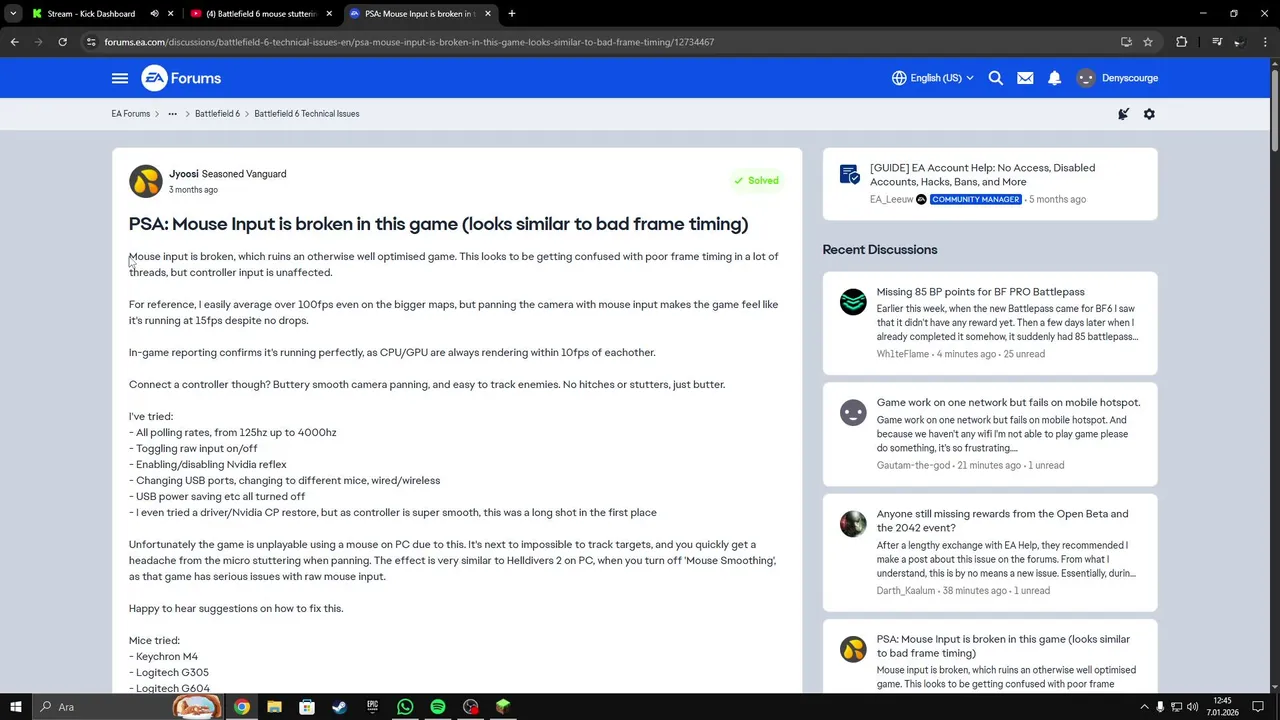Bookmark this page with star icon

pyautogui.click(x=1148, y=42)
